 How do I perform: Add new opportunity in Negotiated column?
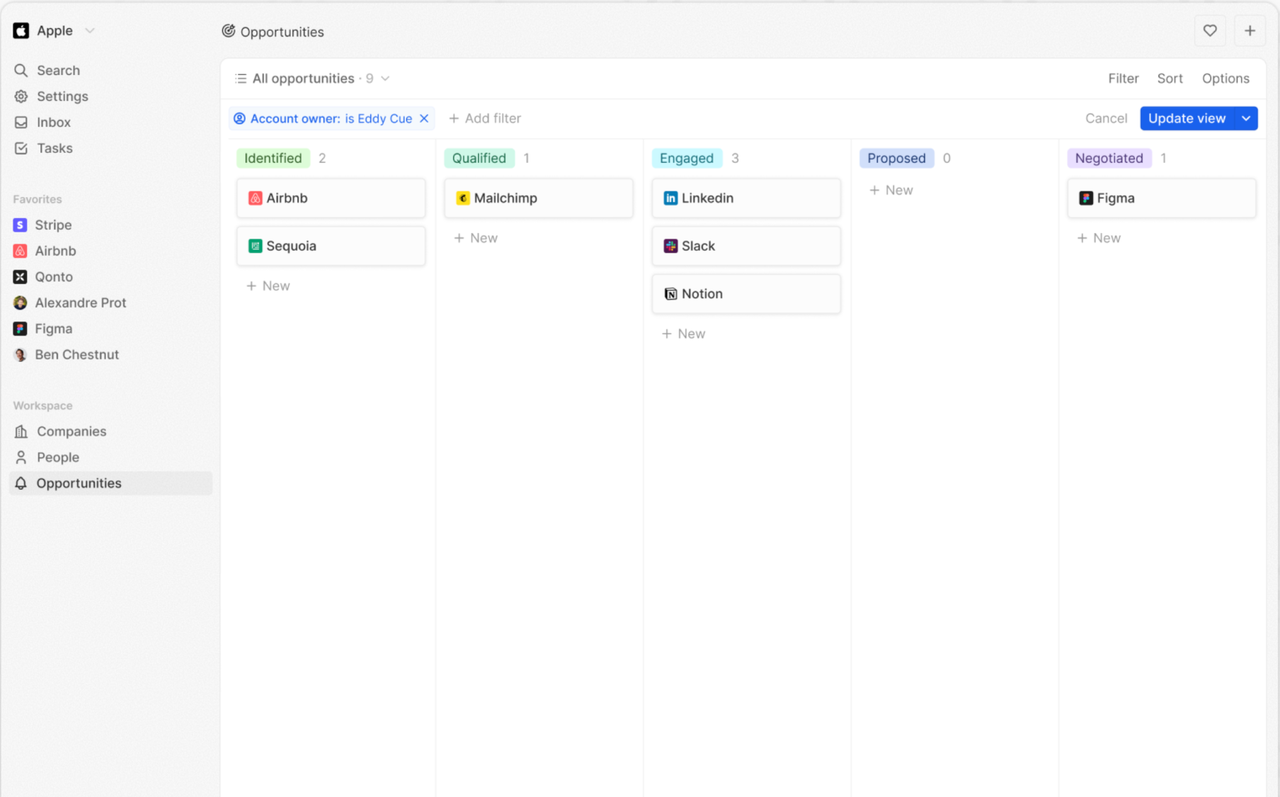(x=1099, y=239)
